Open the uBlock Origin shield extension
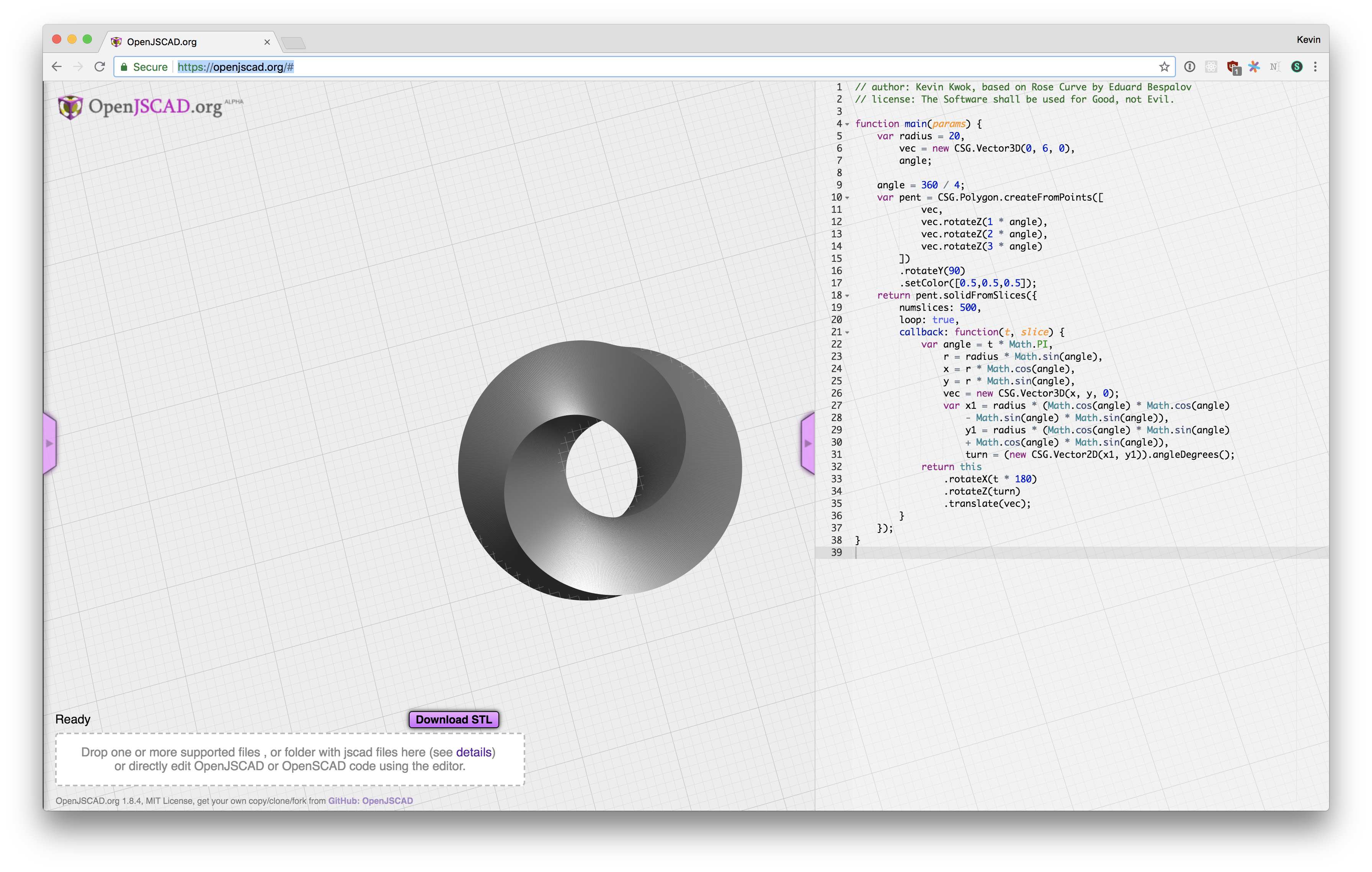This screenshot has height=872, width=1372. pos(1233,67)
